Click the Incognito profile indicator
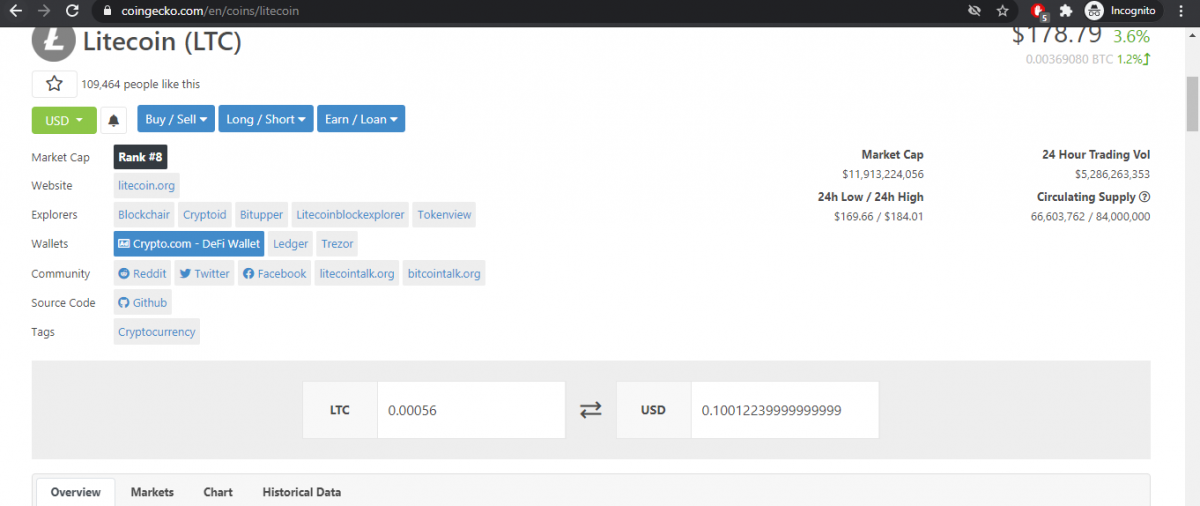 pyautogui.click(x=1120, y=11)
